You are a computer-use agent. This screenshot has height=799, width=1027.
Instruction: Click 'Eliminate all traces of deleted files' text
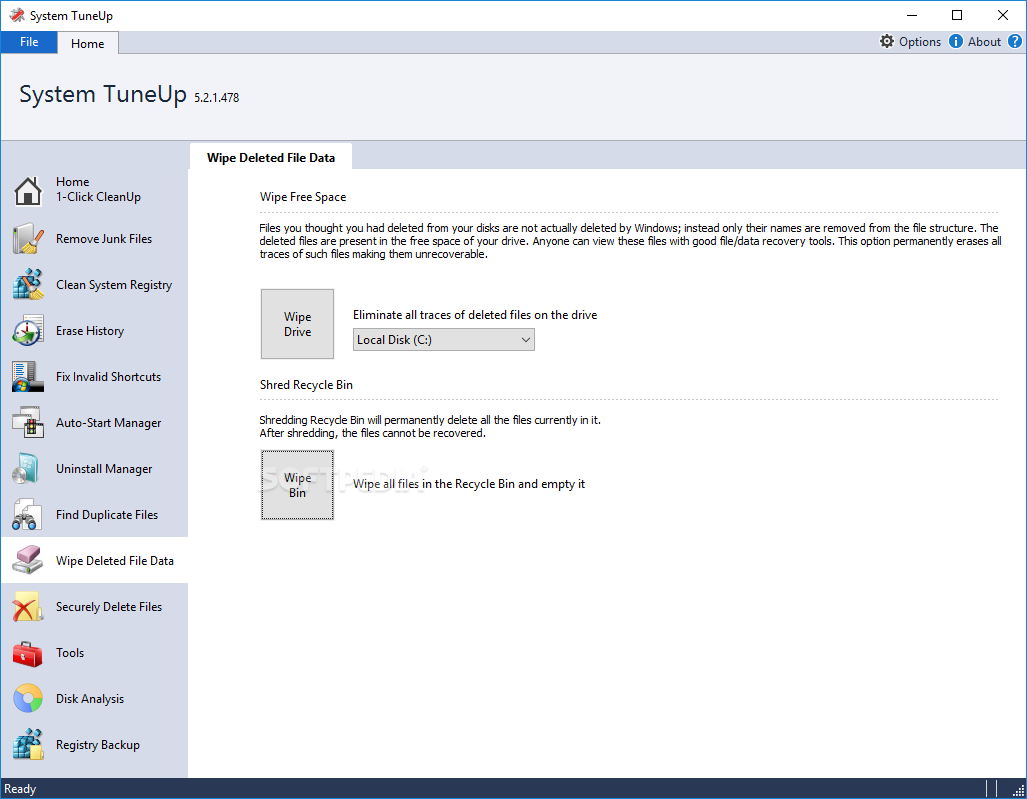(475, 315)
